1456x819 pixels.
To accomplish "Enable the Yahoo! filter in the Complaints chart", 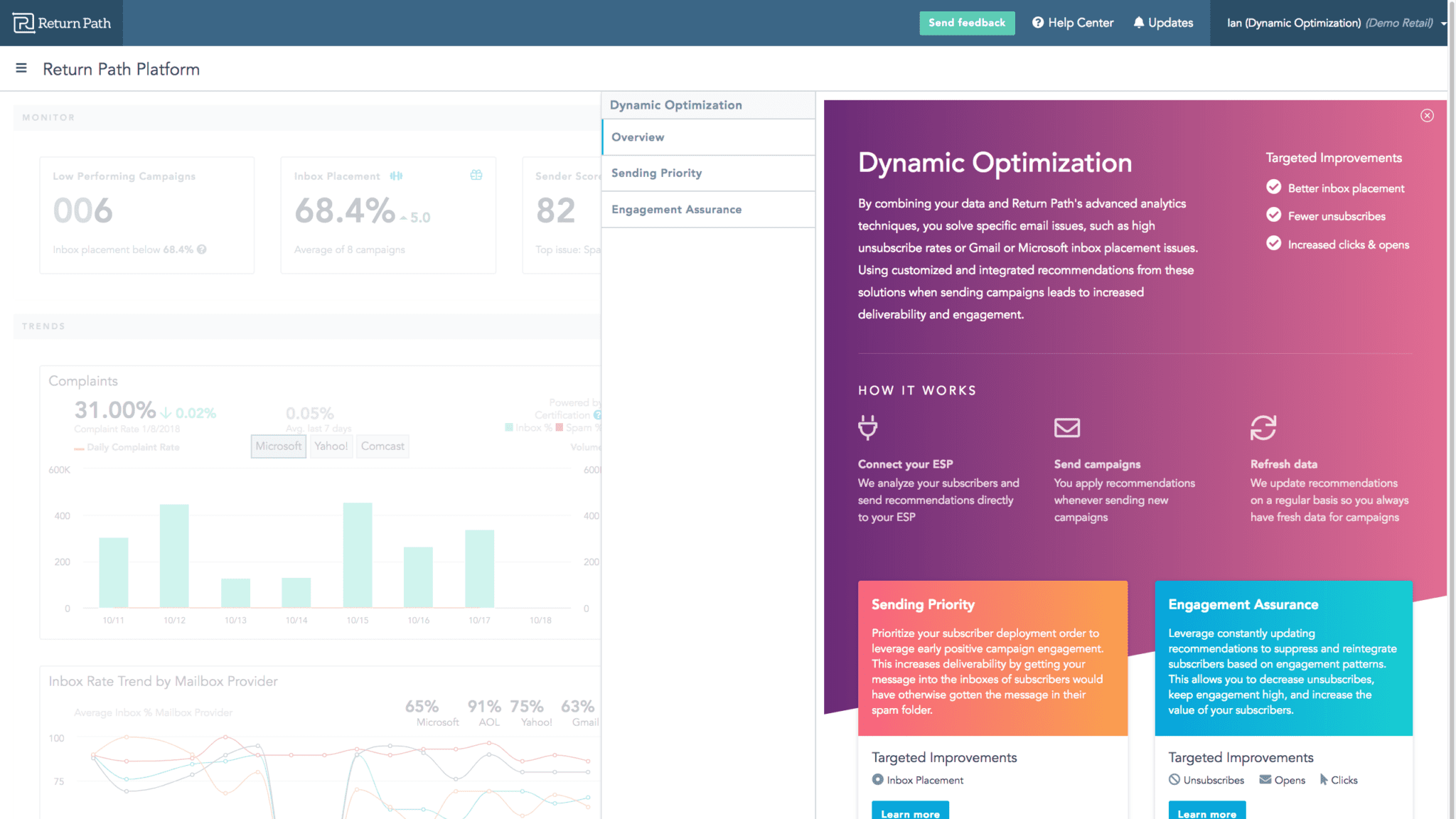I will click(x=331, y=446).
